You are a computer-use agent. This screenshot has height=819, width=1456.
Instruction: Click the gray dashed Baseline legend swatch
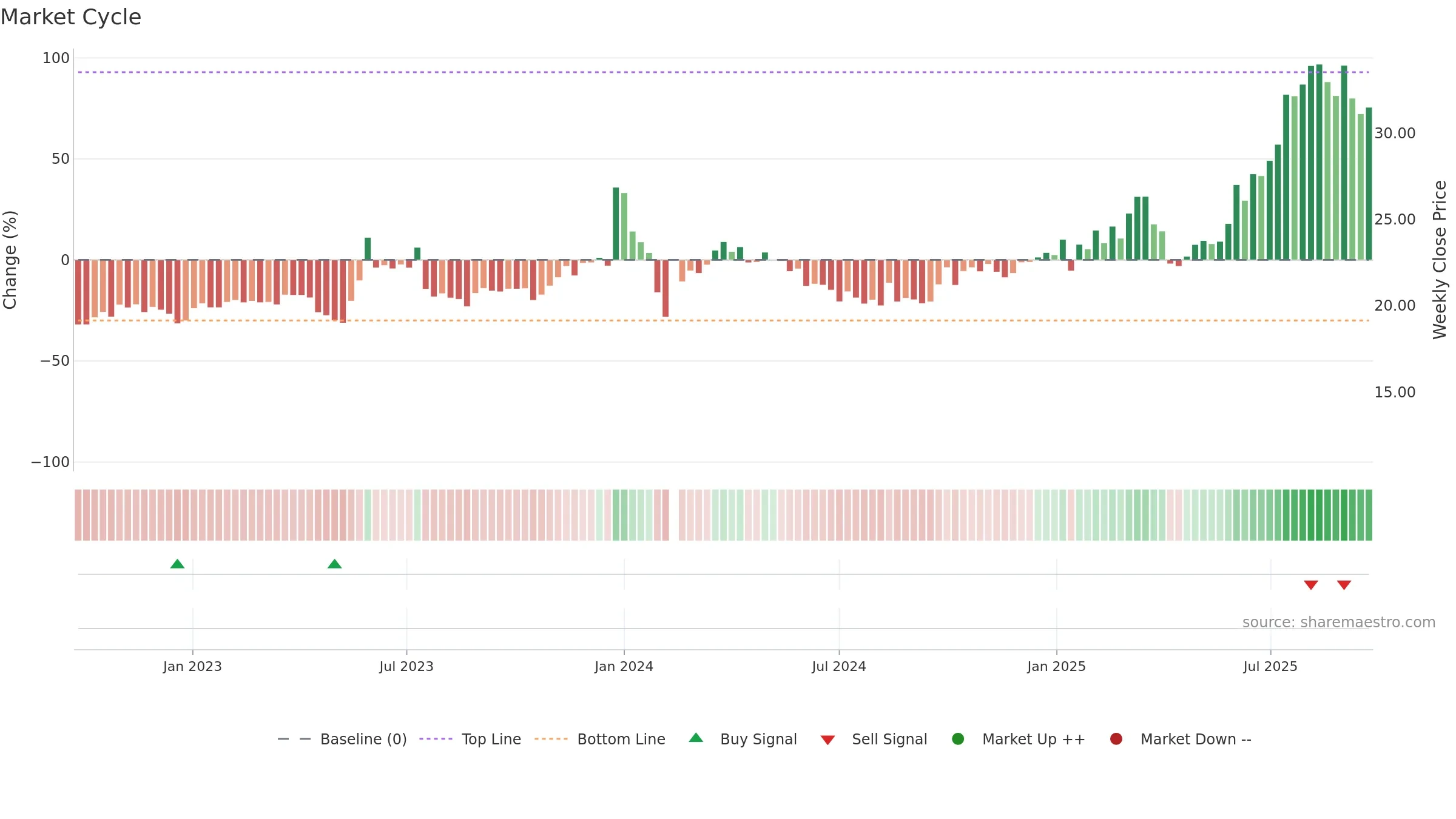(294, 739)
